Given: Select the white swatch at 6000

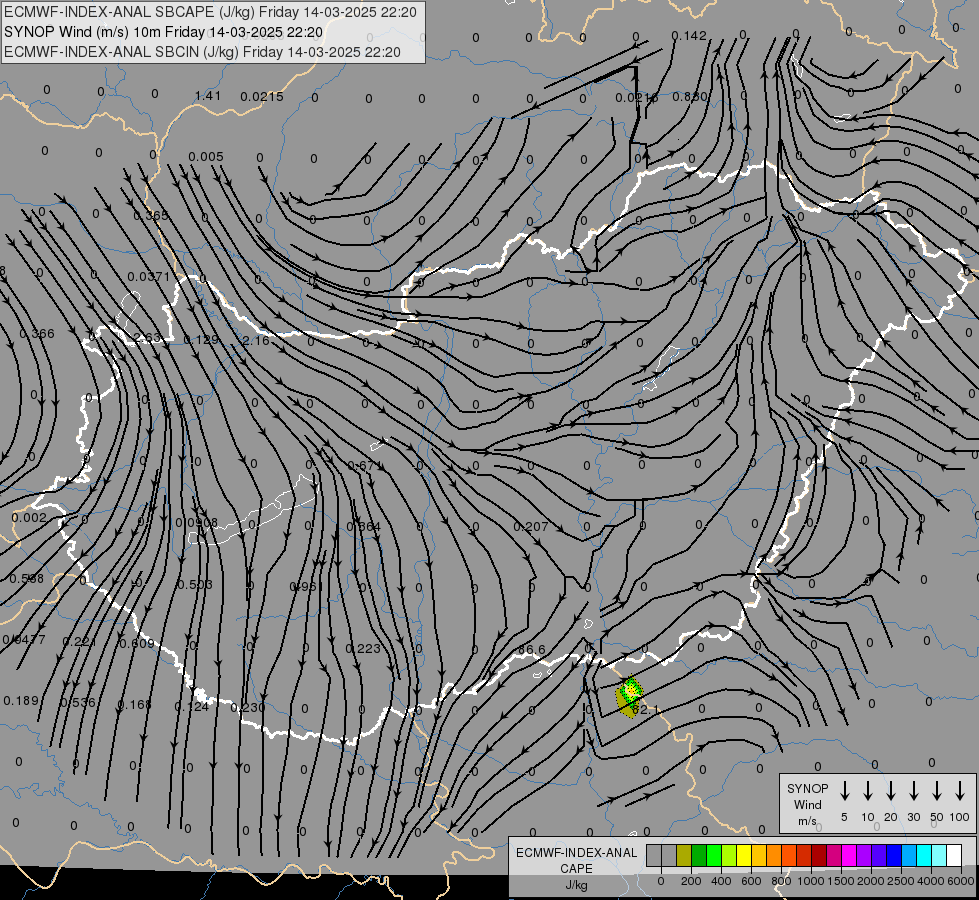Looking at the screenshot, I should (x=953, y=855).
